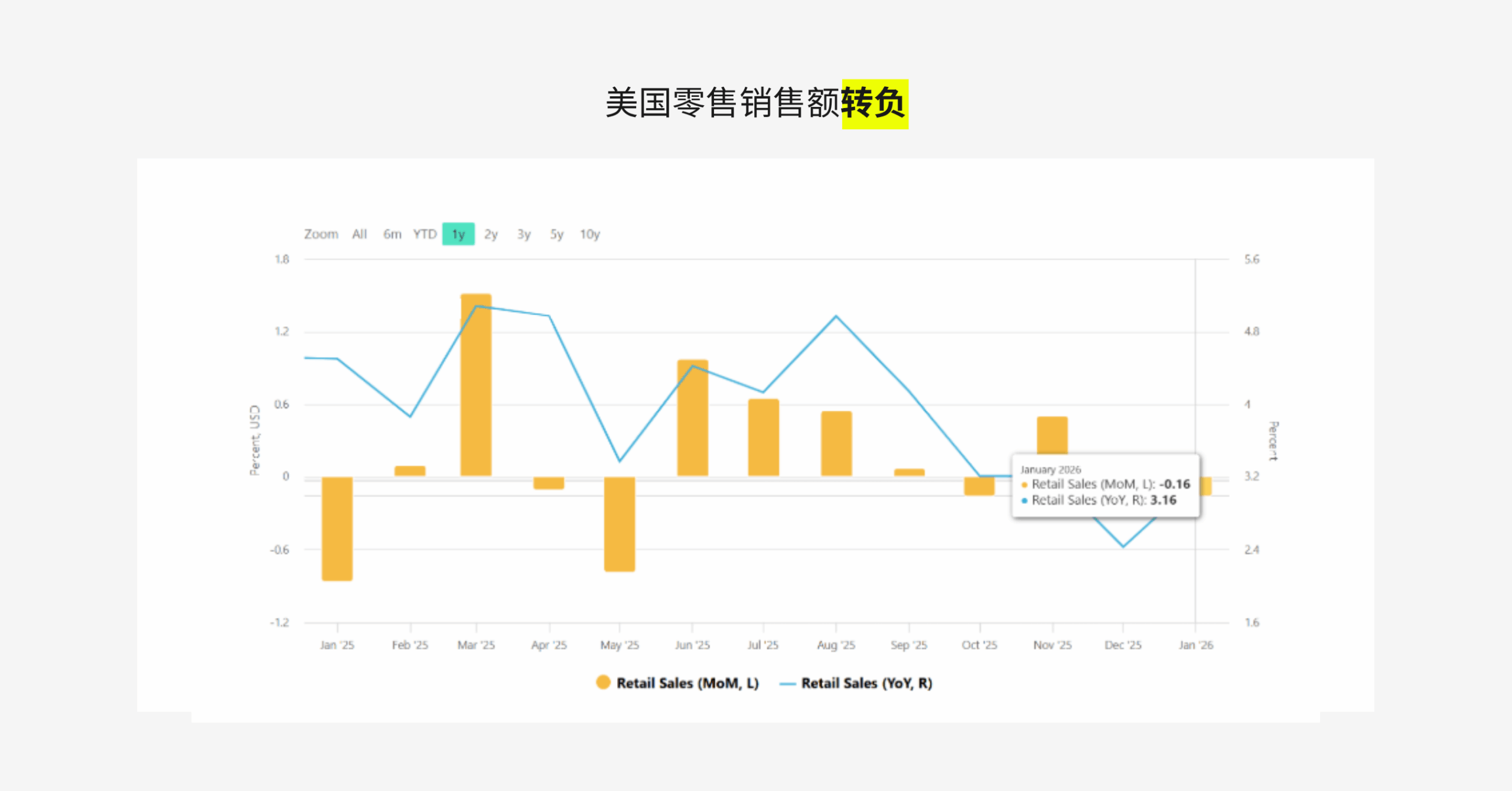Click the blue YoY legend line marker
The image size is (1512, 791).
[x=787, y=684]
